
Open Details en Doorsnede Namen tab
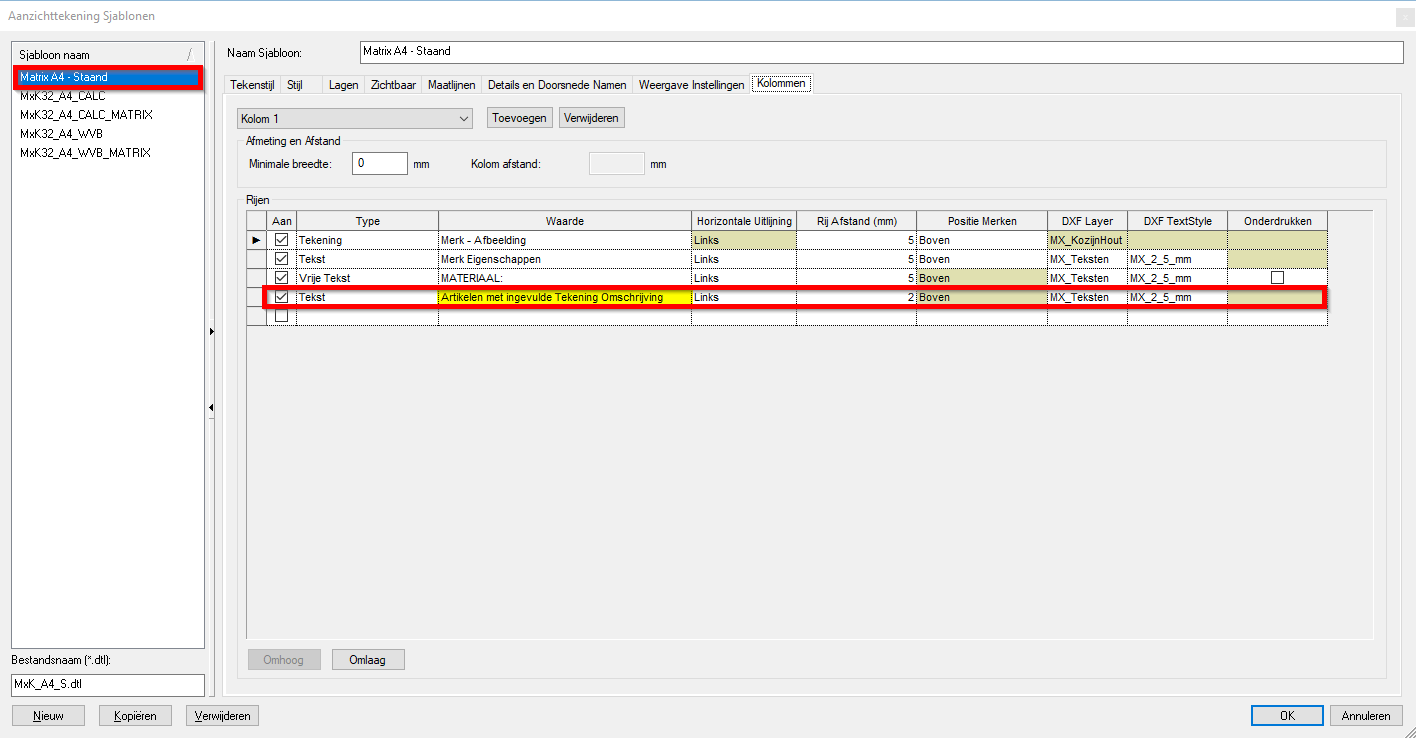click(557, 85)
